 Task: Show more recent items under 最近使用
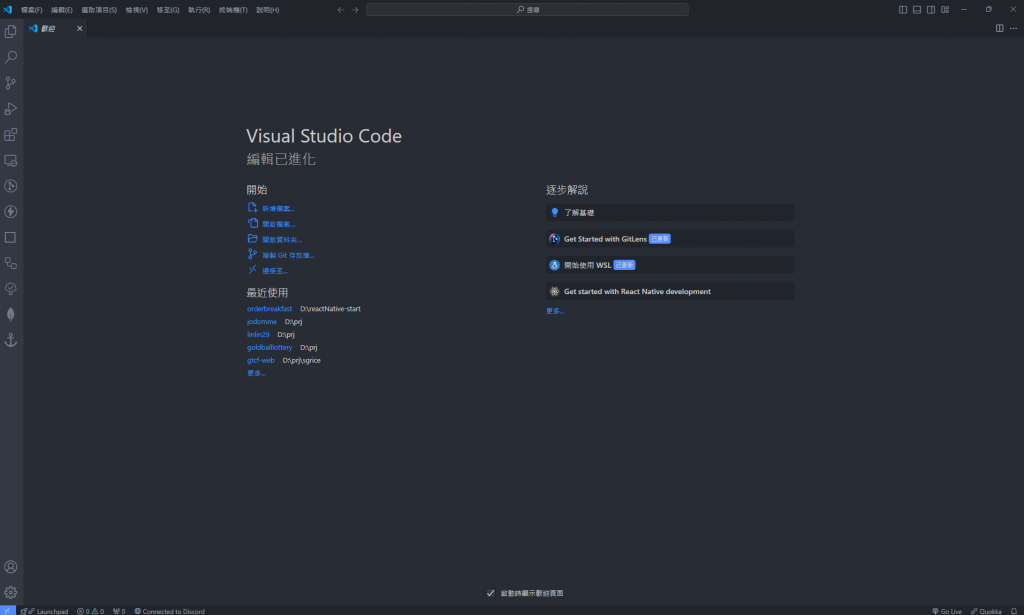click(x=256, y=373)
